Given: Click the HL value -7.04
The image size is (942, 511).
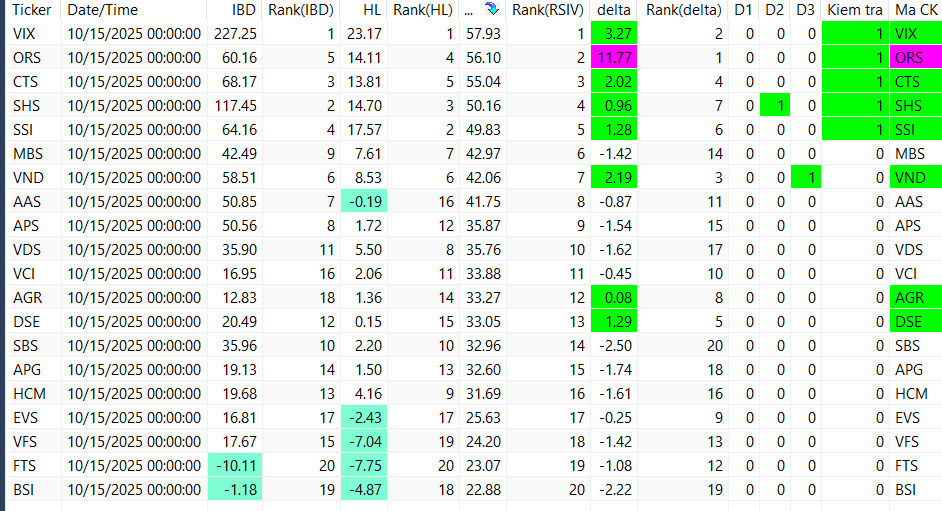Looking at the screenshot, I should click(x=364, y=442).
